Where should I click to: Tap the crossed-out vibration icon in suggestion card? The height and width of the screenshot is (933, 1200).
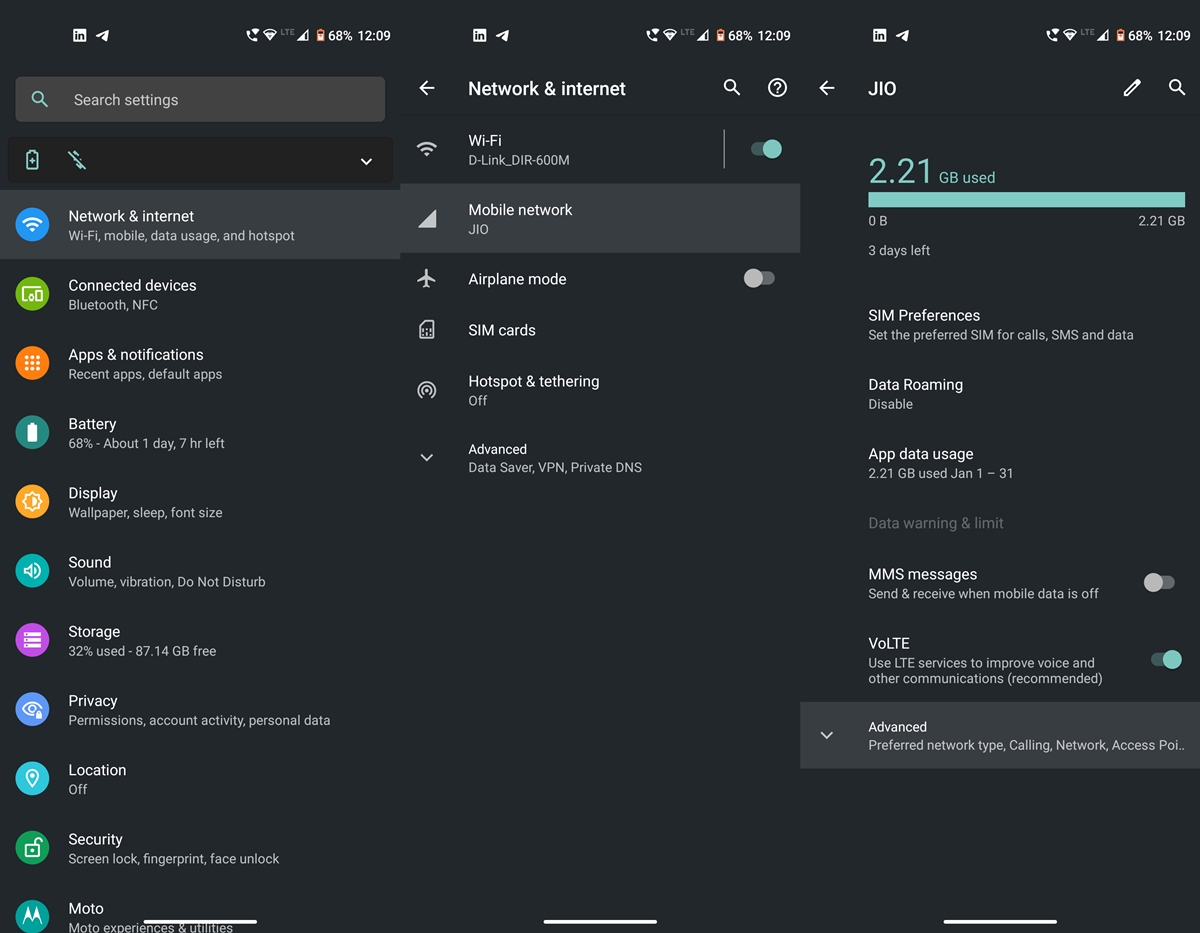point(76,160)
